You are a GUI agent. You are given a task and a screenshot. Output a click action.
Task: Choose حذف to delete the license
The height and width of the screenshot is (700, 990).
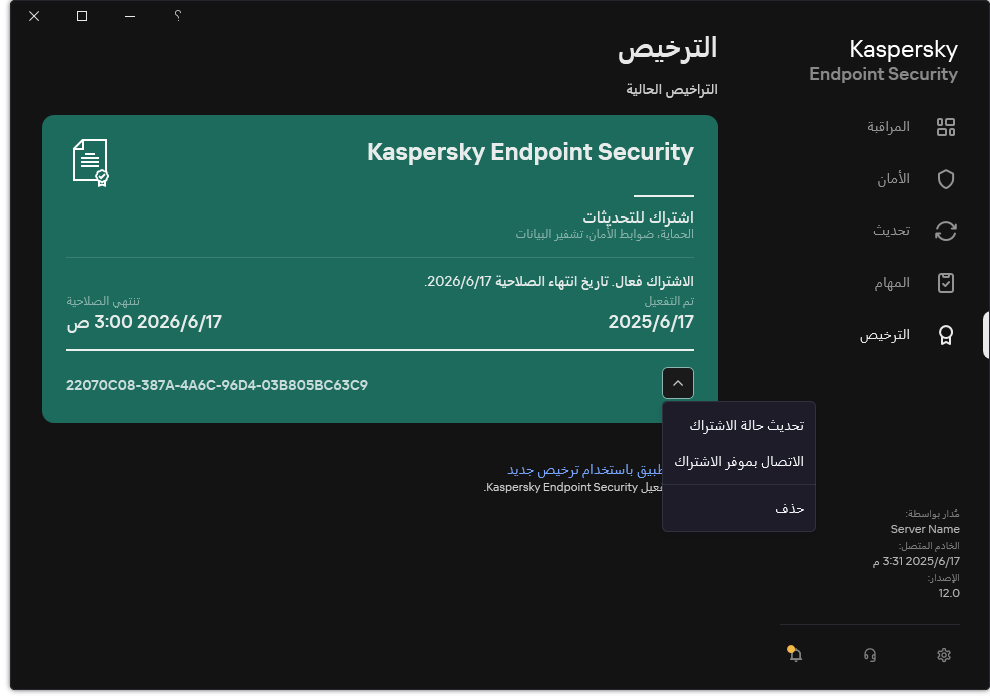pyautogui.click(x=789, y=508)
